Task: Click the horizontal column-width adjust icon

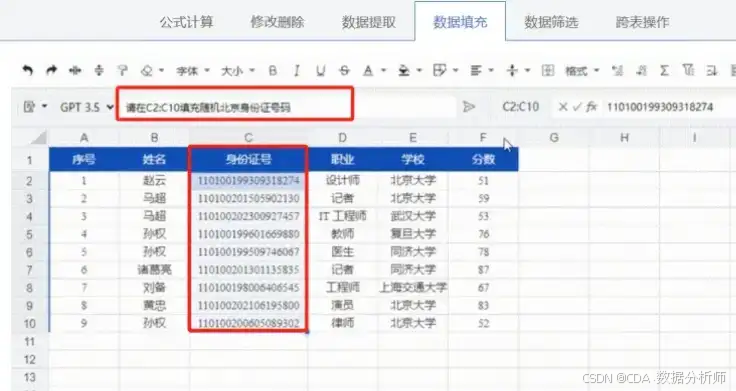Action: point(75,71)
